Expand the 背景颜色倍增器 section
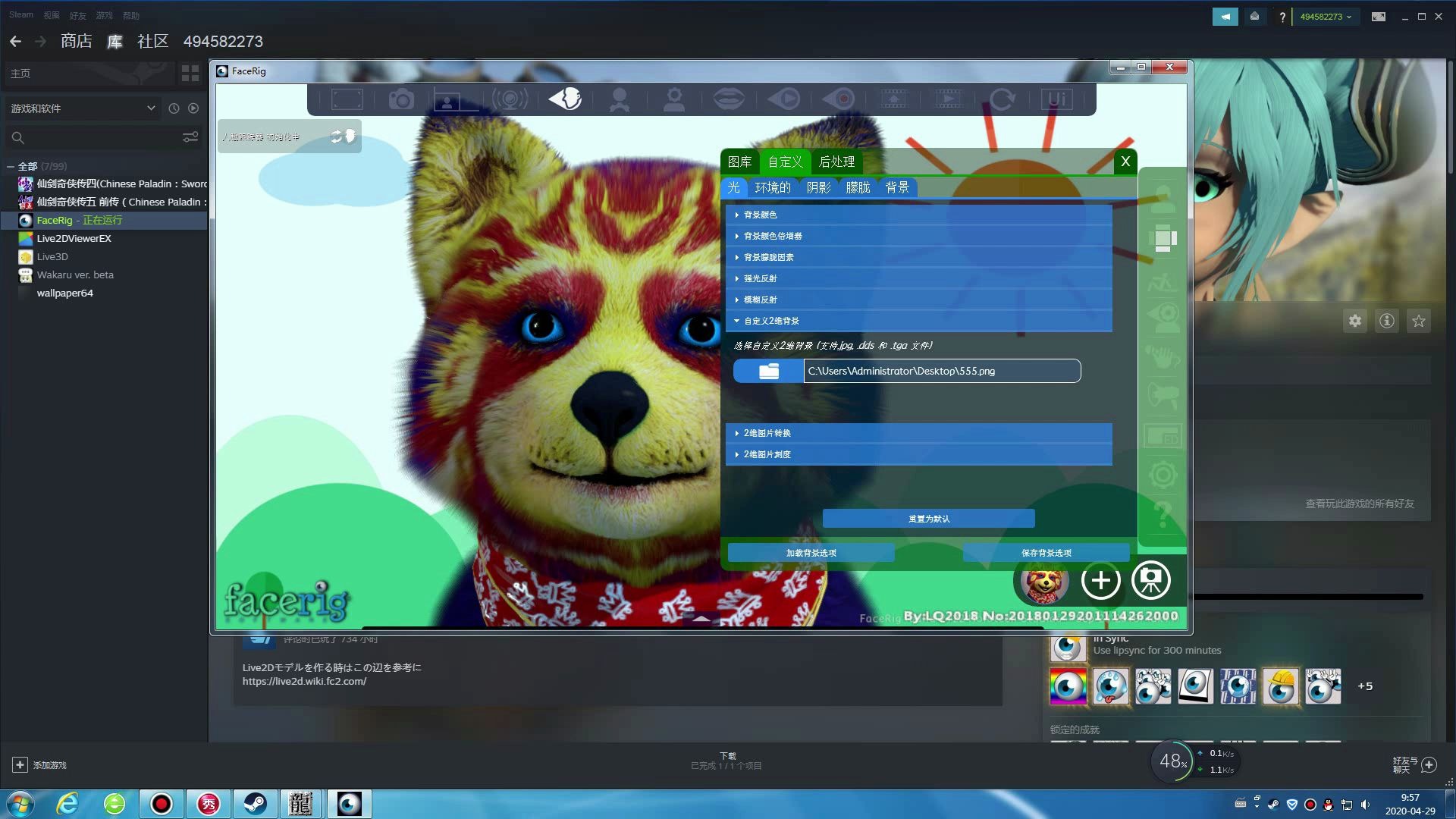1456x819 pixels. [919, 236]
